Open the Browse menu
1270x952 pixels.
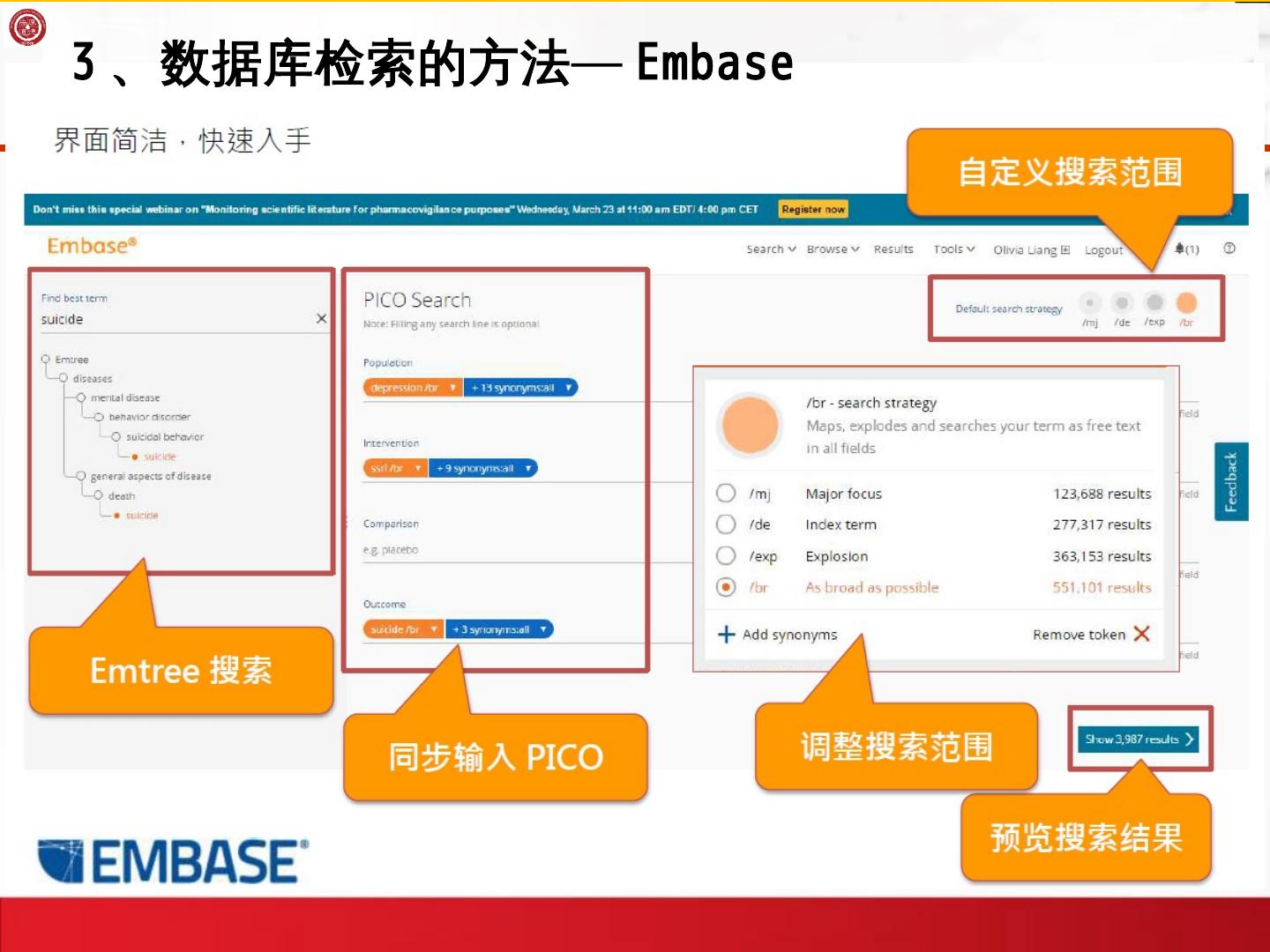tap(833, 249)
